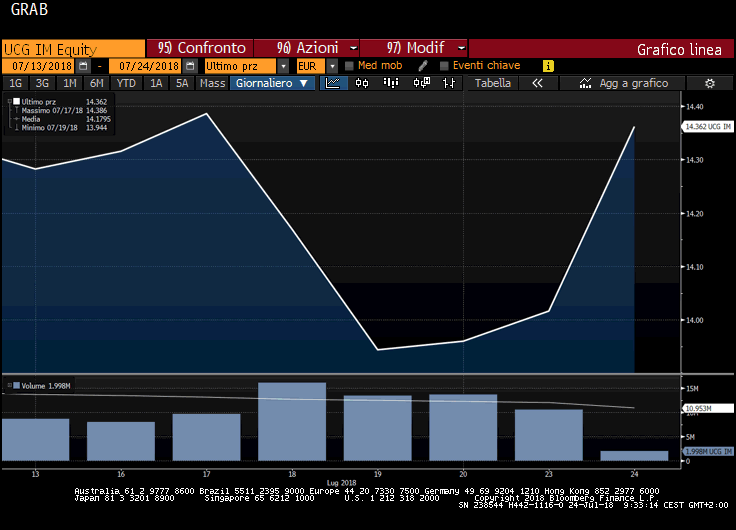Click the Volume legend color swatch
This screenshot has height=530, width=736.
[14, 385]
